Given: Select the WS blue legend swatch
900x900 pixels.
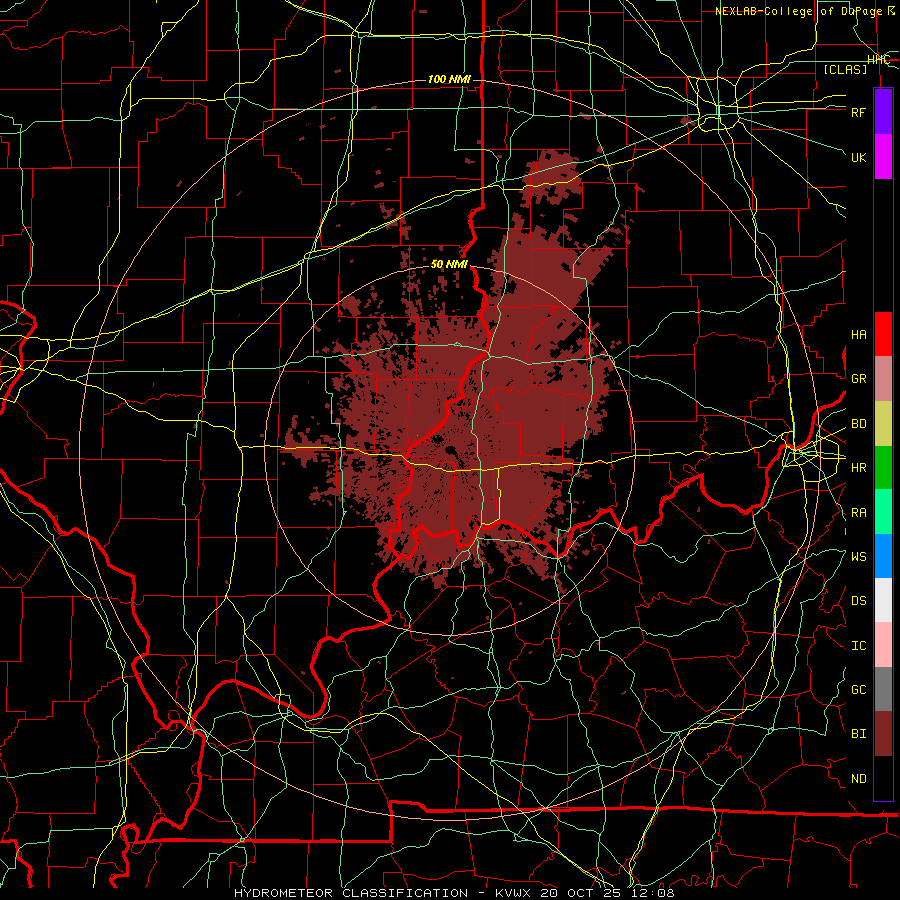Looking at the screenshot, I should tap(883, 556).
